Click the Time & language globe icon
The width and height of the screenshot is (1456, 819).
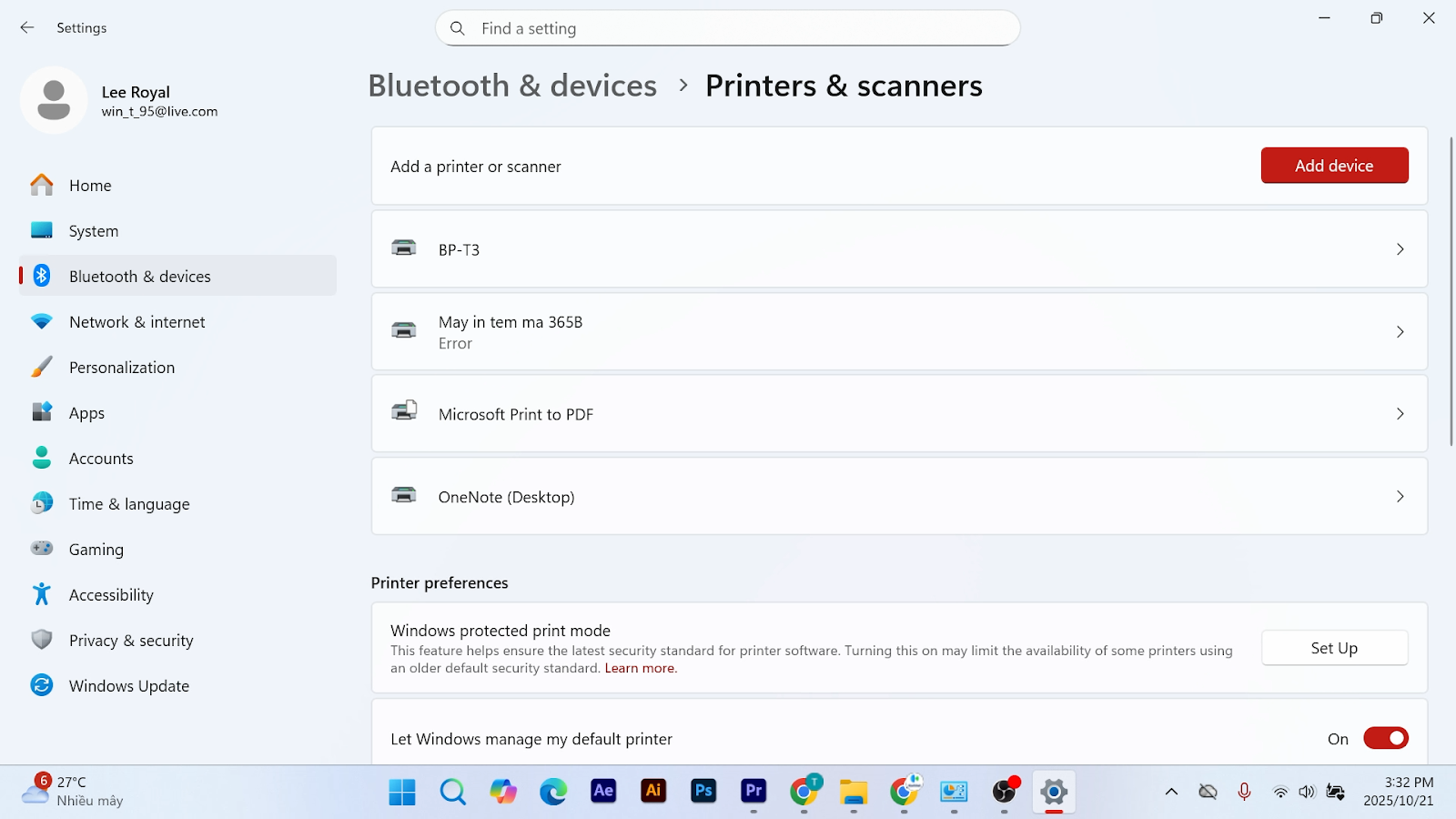(x=42, y=503)
